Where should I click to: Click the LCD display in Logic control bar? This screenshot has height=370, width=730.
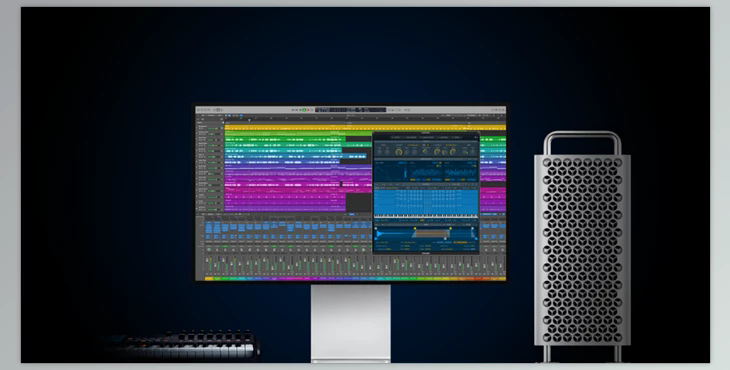[x=351, y=110]
